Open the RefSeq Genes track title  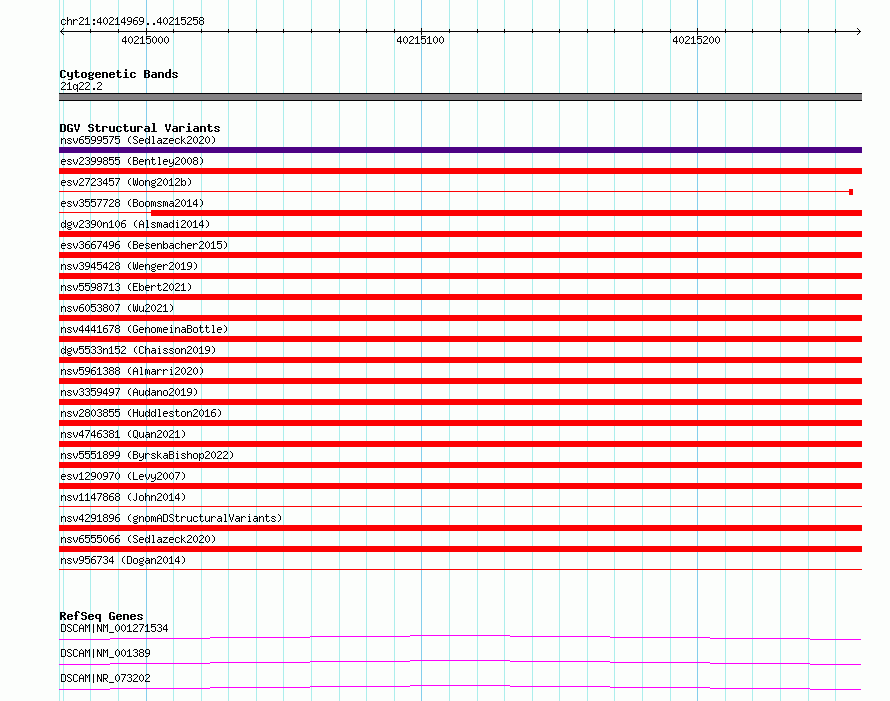(102, 616)
